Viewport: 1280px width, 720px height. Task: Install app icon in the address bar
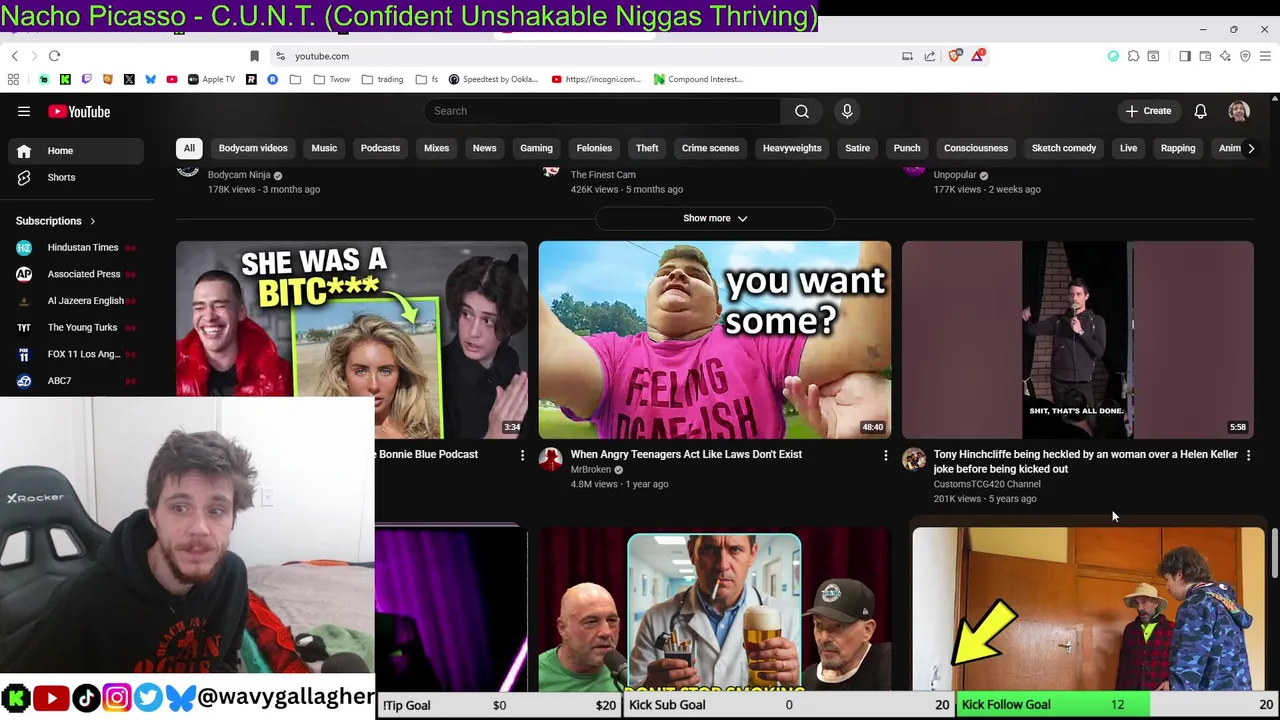907,56
